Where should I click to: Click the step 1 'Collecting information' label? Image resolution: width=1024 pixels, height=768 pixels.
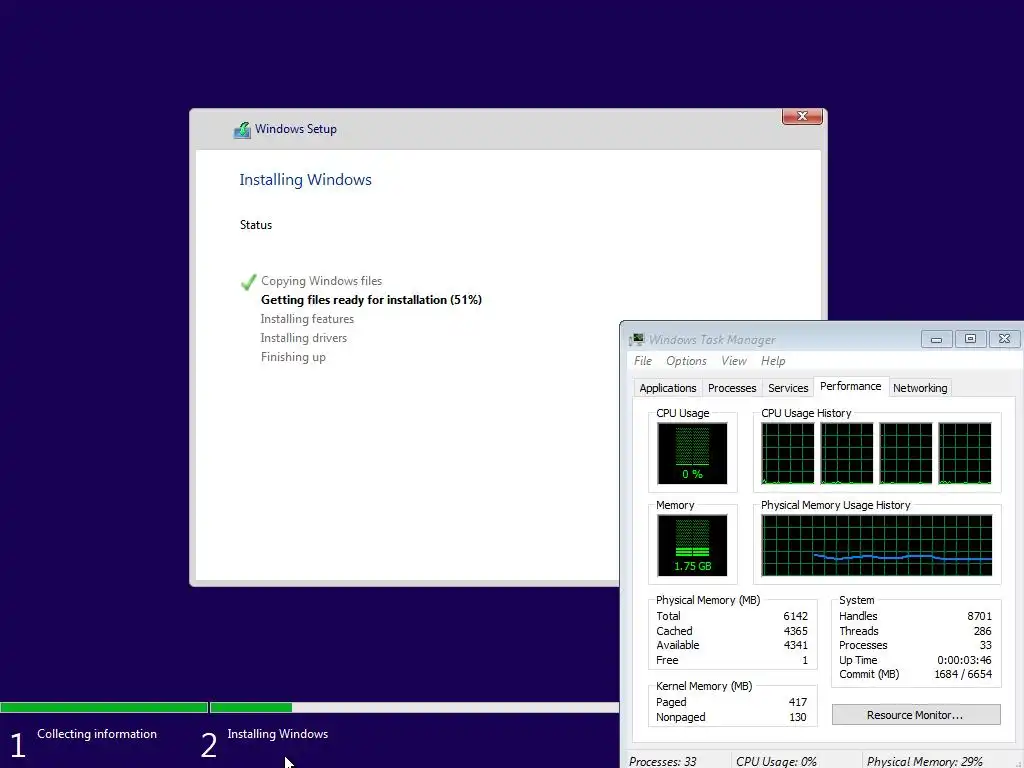pos(97,734)
